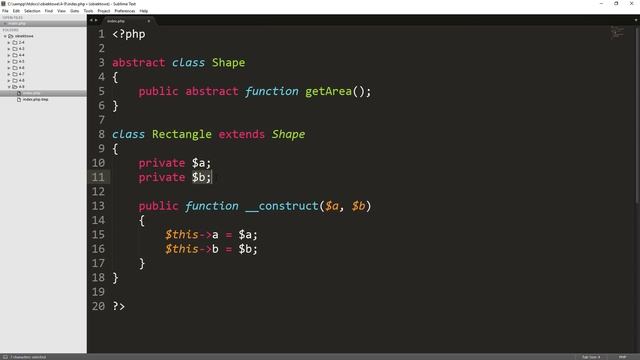The width and height of the screenshot is (640, 360).
Task: Click the root project folder icon
Action: point(11,36)
